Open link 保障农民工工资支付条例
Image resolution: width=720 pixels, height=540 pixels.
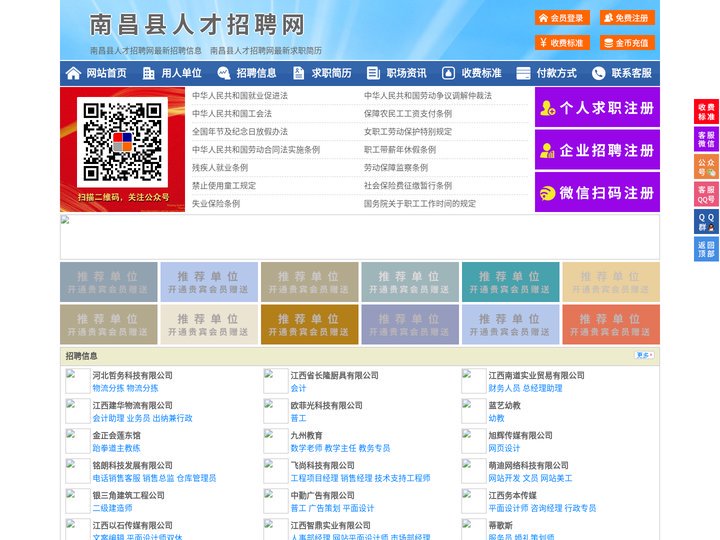pyautogui.click(x=408, y=113)
